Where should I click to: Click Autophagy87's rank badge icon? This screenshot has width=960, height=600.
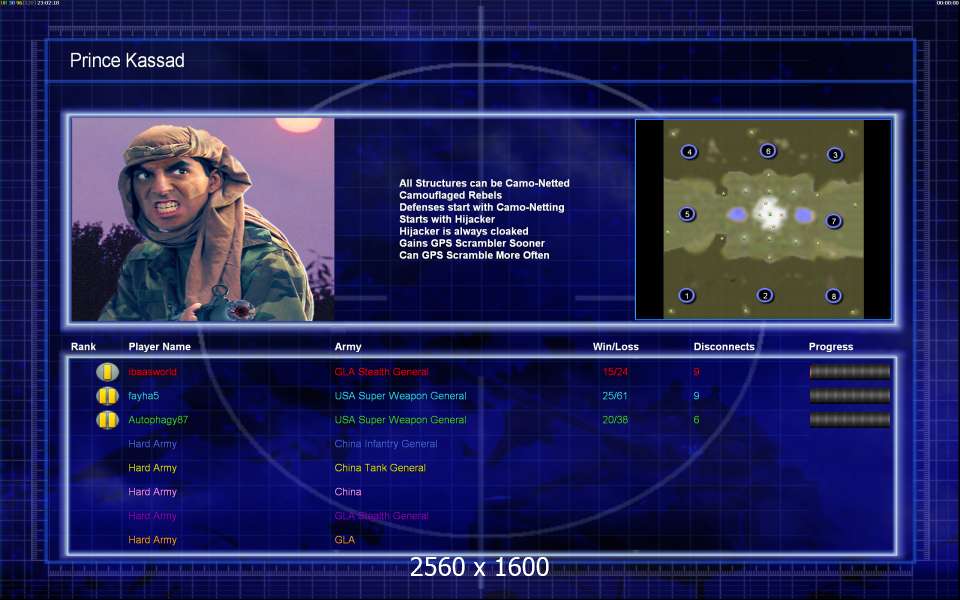[x=107, y=420]
